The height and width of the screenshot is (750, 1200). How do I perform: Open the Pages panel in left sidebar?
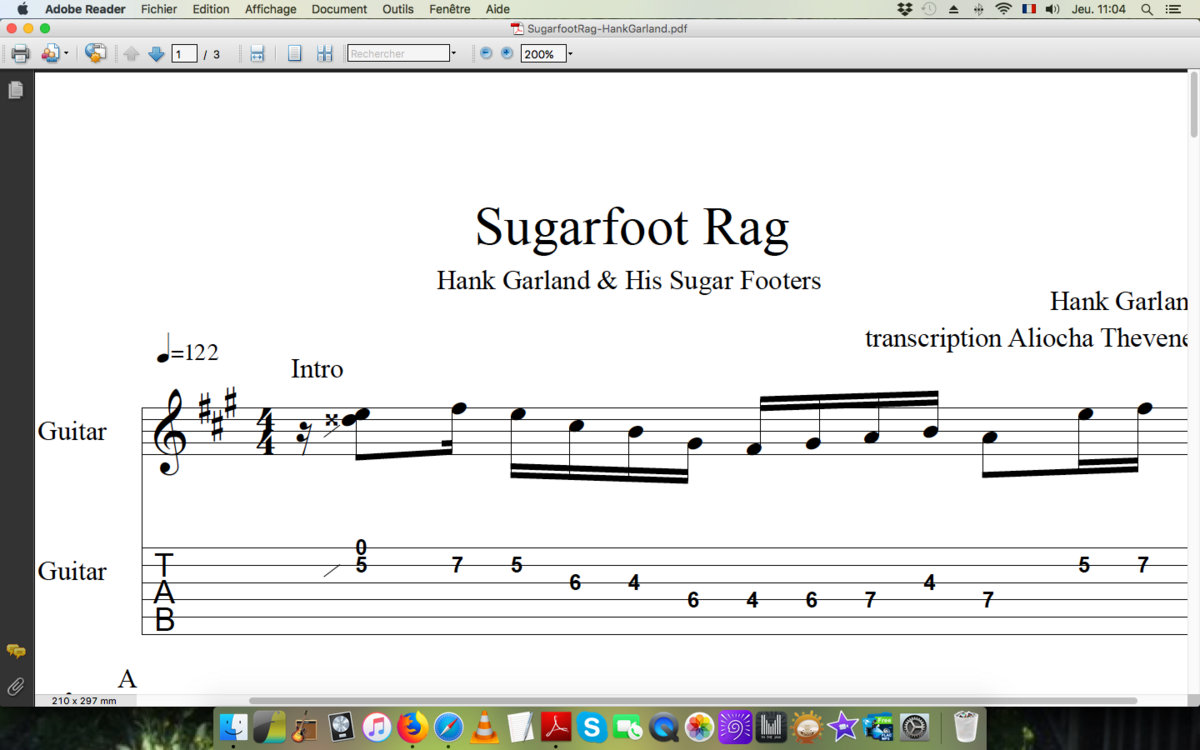(x=15, y=90)
